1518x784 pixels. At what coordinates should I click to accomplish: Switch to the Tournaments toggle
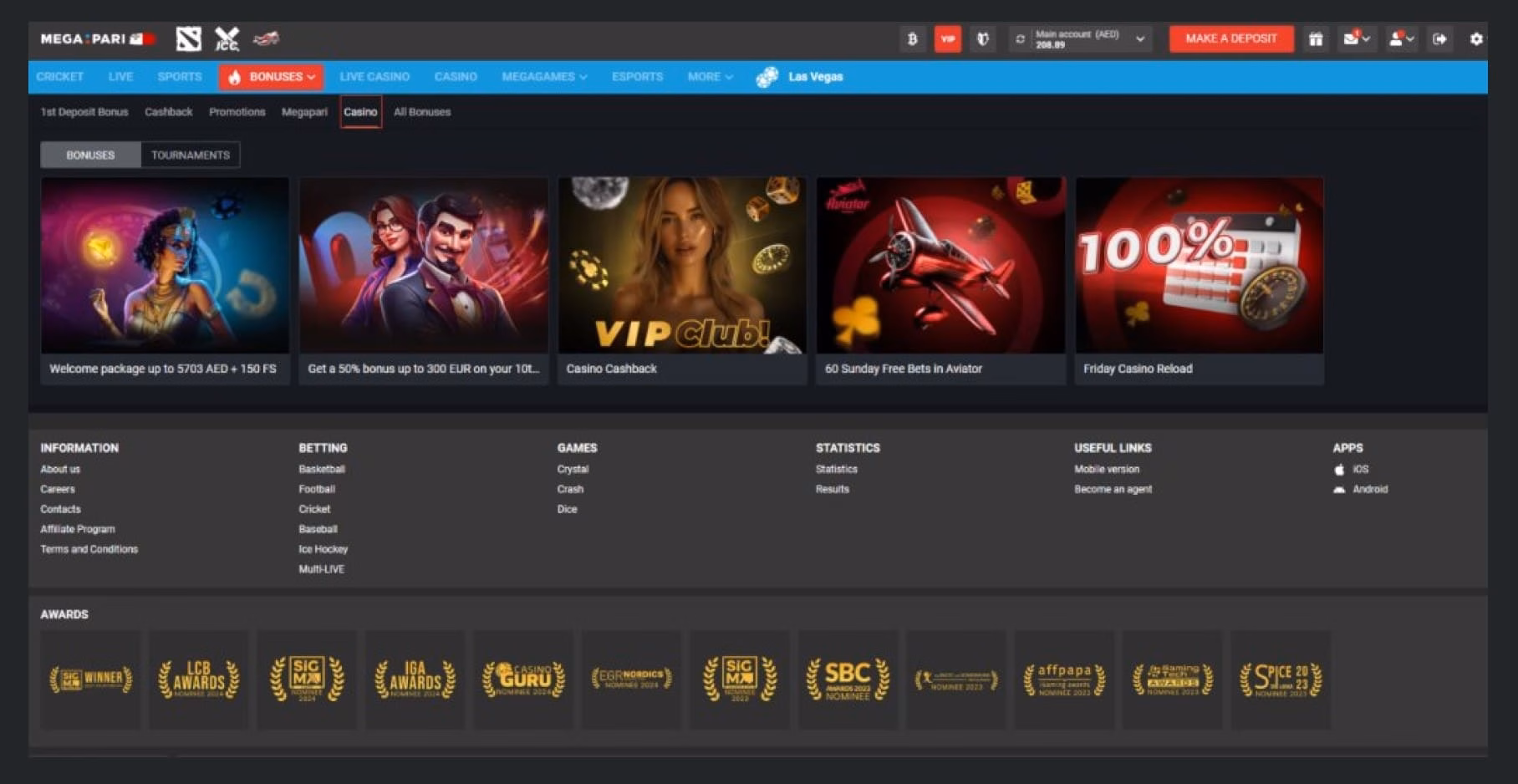tap(191, 155)
